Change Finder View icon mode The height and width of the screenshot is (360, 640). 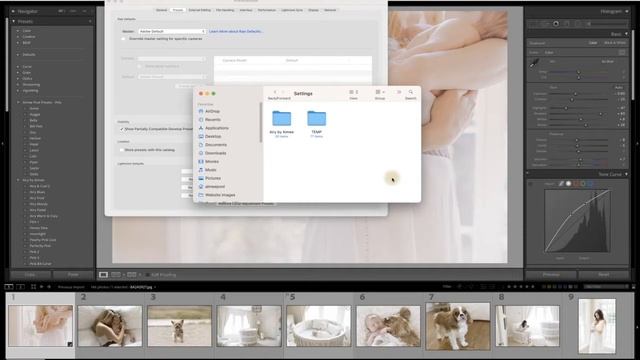[x=353, y=92]
